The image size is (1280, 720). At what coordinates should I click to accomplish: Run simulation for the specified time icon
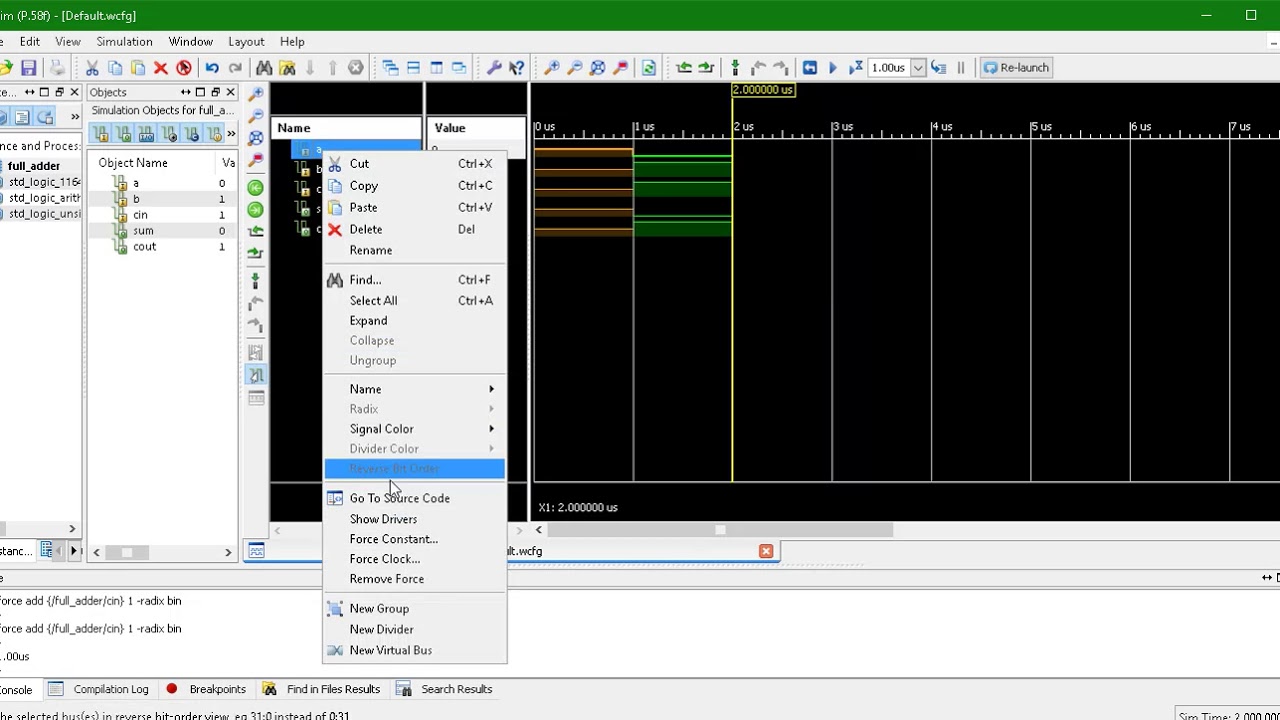(x=856, y=68)
